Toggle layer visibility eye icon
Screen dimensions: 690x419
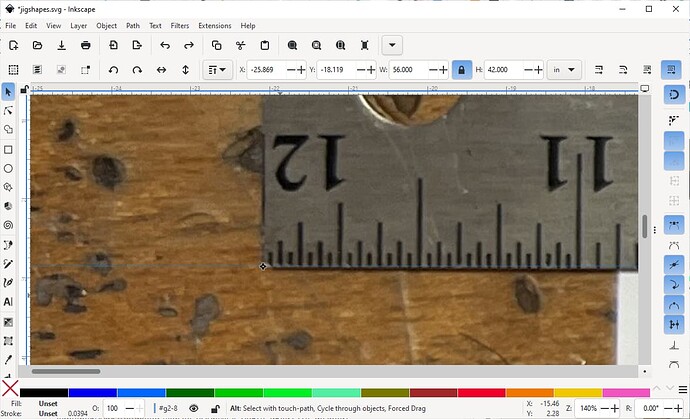point(194,408)
